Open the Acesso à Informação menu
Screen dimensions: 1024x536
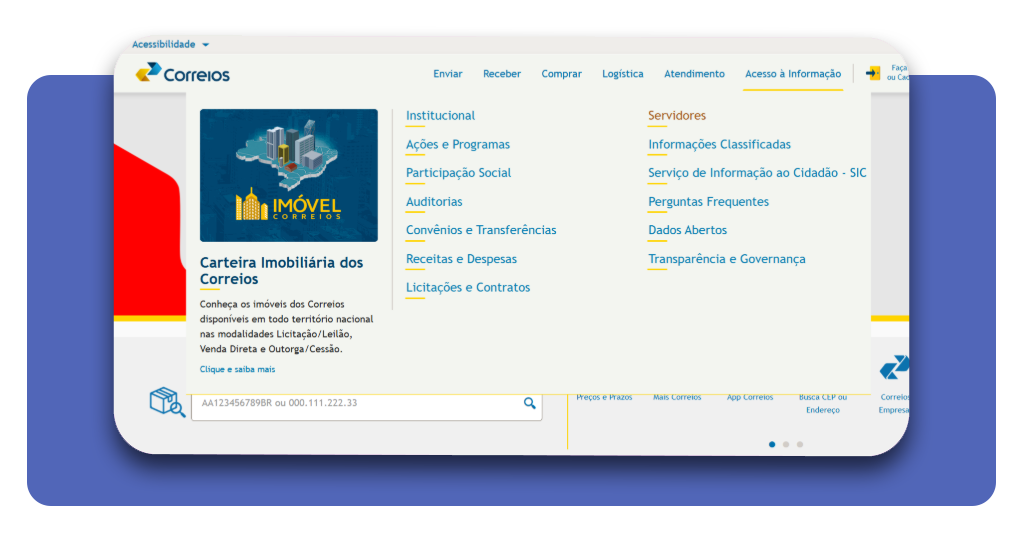tap(793, 74)
